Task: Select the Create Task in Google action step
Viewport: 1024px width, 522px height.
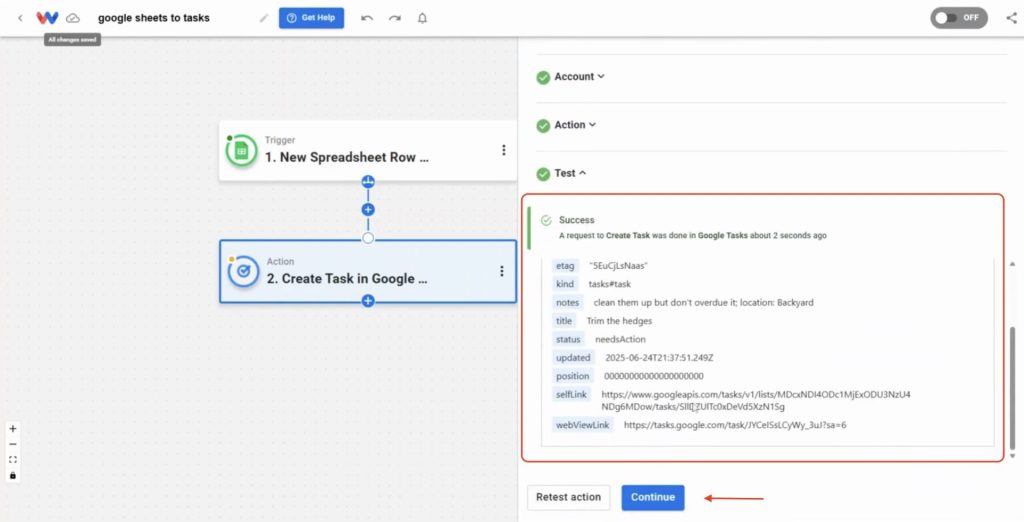Action: pyautogui.click(x=368, y=271)
